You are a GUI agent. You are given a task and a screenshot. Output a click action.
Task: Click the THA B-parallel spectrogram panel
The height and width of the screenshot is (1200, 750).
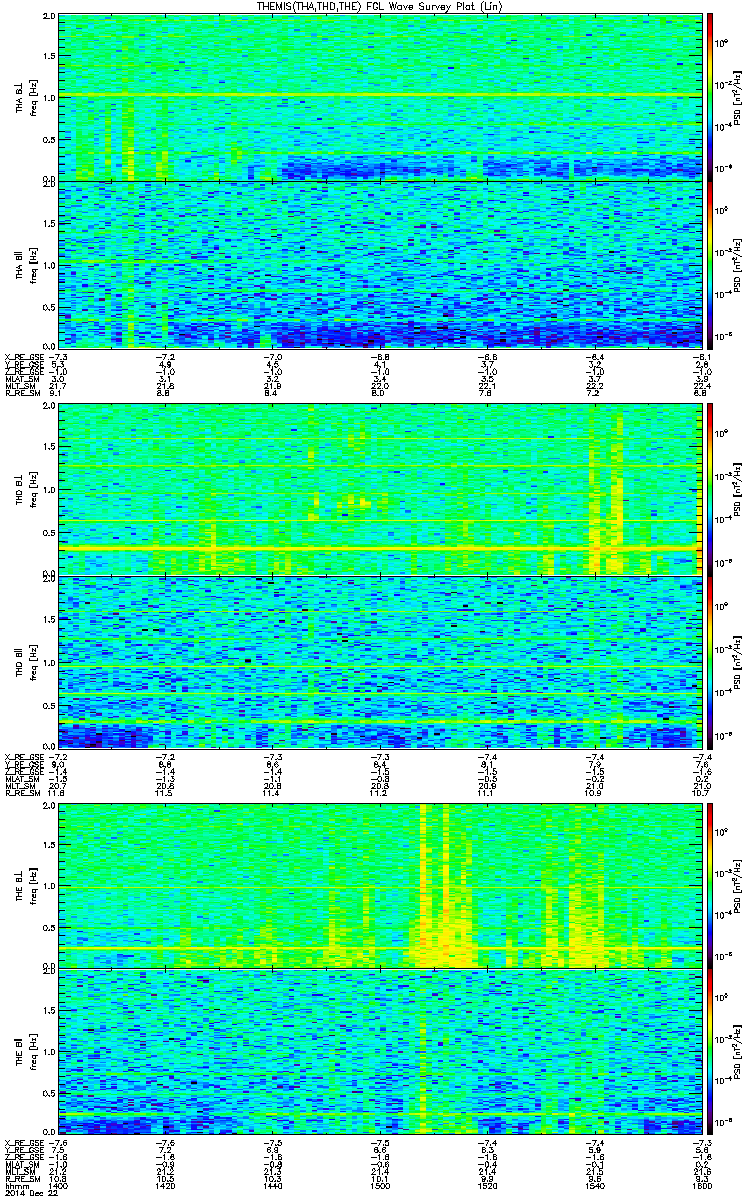click(378, 264)
